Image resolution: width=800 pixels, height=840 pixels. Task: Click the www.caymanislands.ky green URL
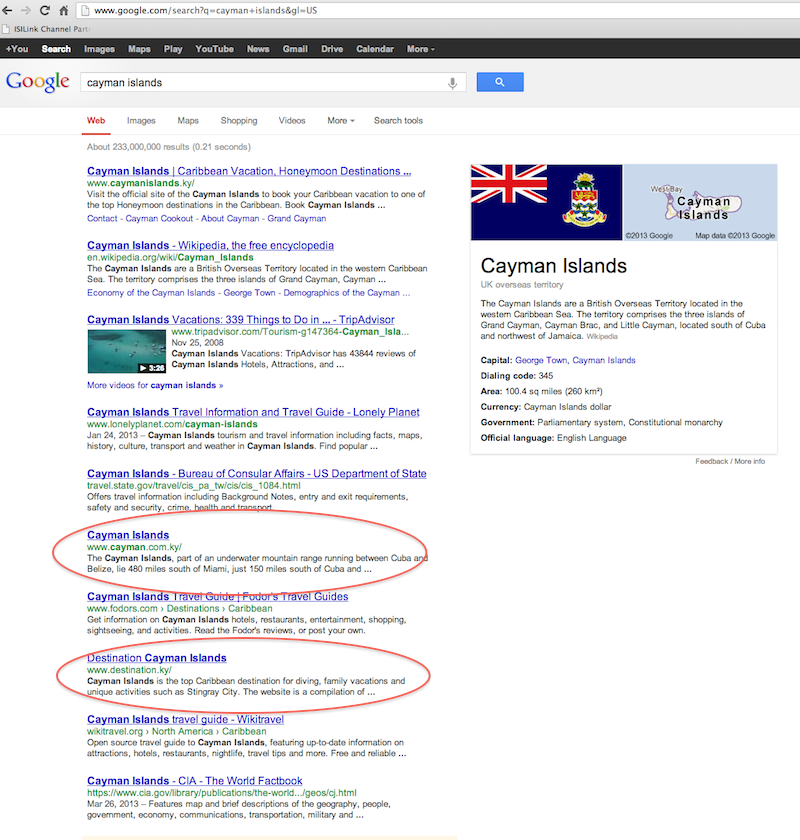pos(140,183)
